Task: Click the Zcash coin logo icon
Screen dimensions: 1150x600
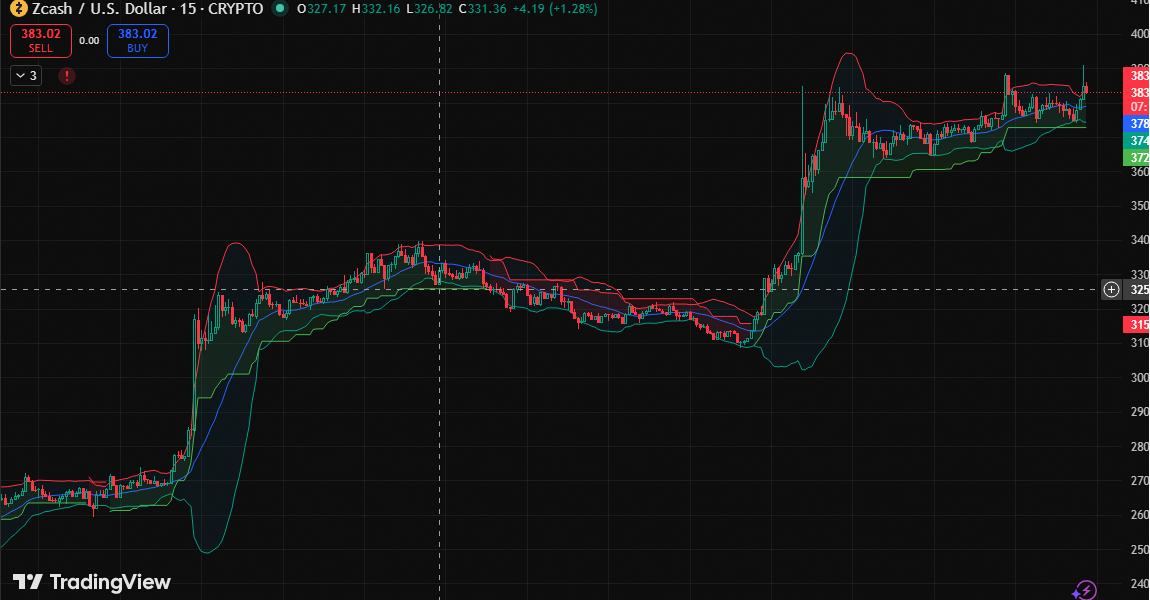Action: (18, 8)
